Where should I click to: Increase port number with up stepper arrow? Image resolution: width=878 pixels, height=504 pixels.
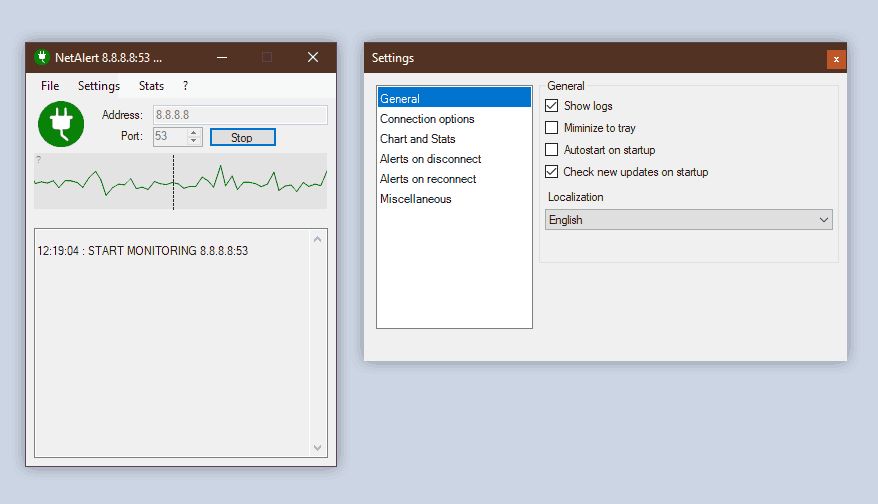point(194,132)
